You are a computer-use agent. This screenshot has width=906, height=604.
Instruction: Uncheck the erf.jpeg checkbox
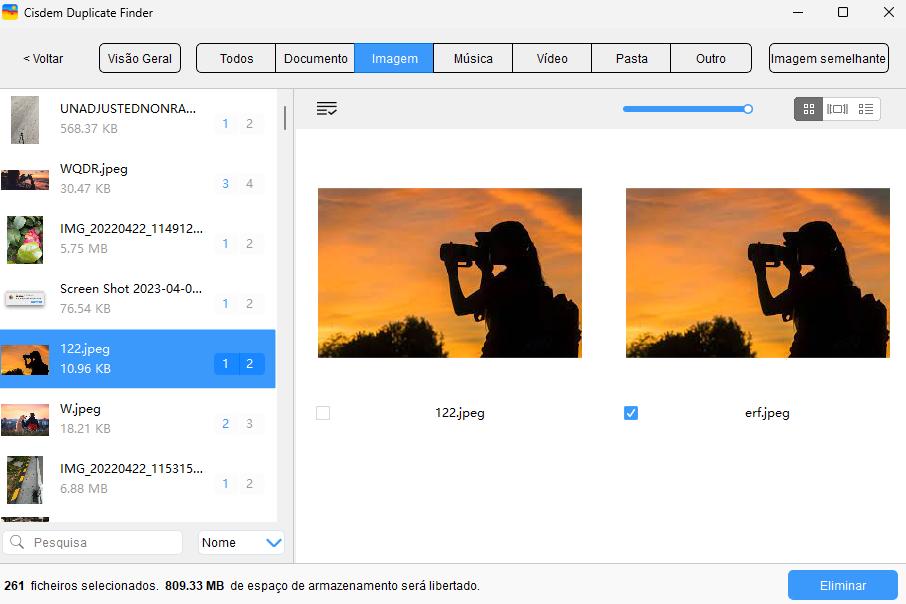tap(631, 413)
